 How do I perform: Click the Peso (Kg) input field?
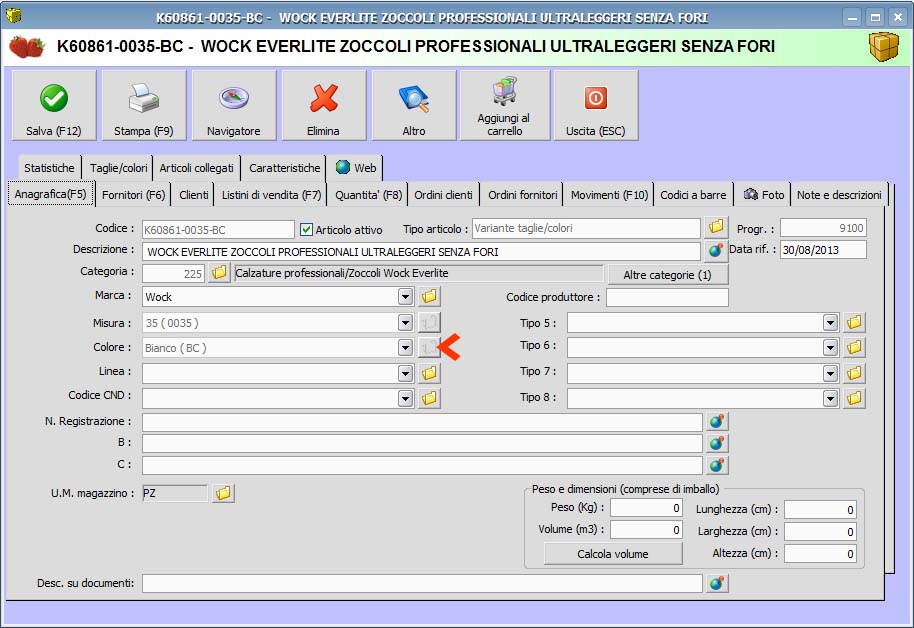pyautogui.click(x=646, y=508)
